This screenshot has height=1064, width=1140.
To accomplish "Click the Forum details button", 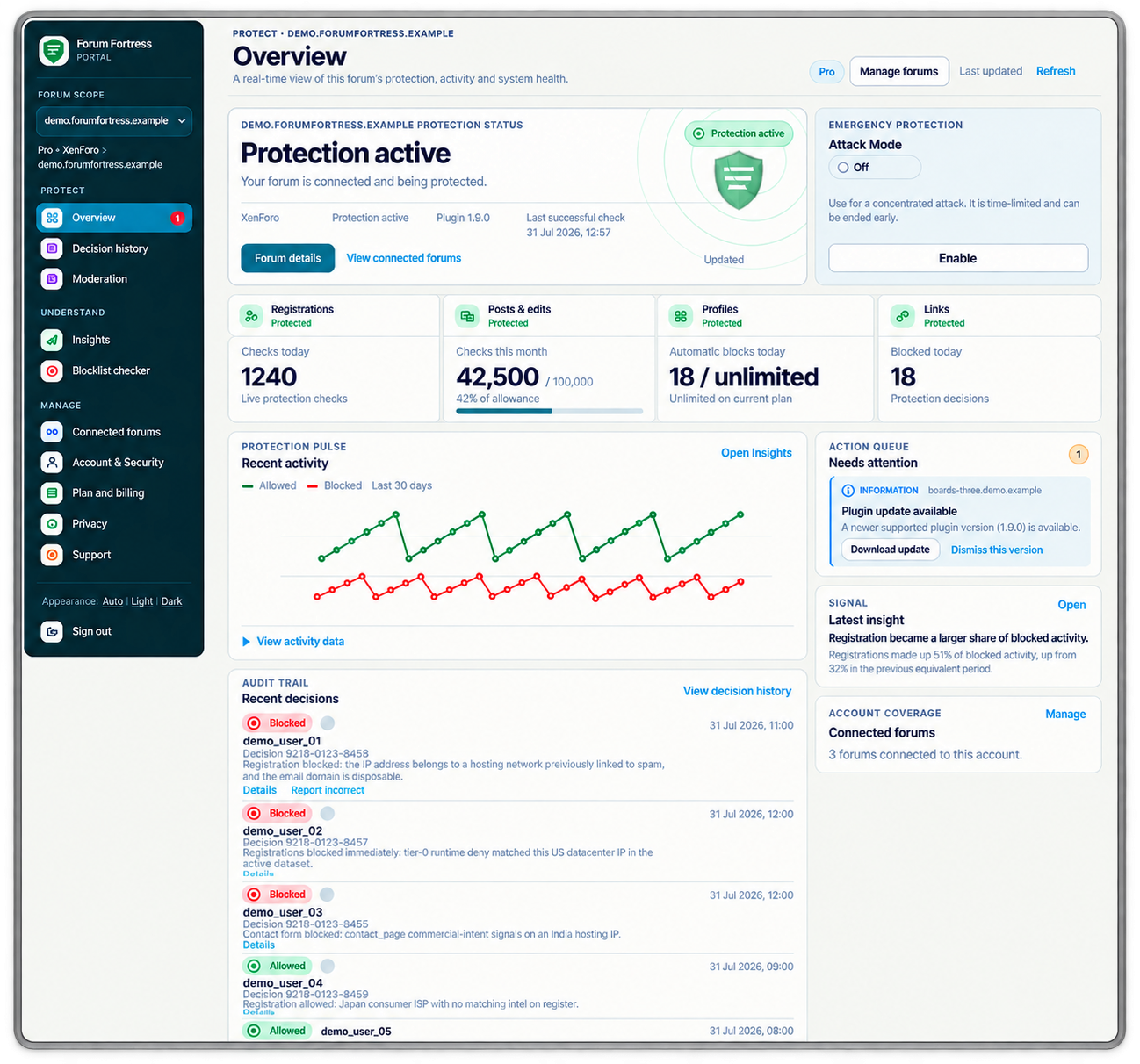I will click(x=288, y=258).
